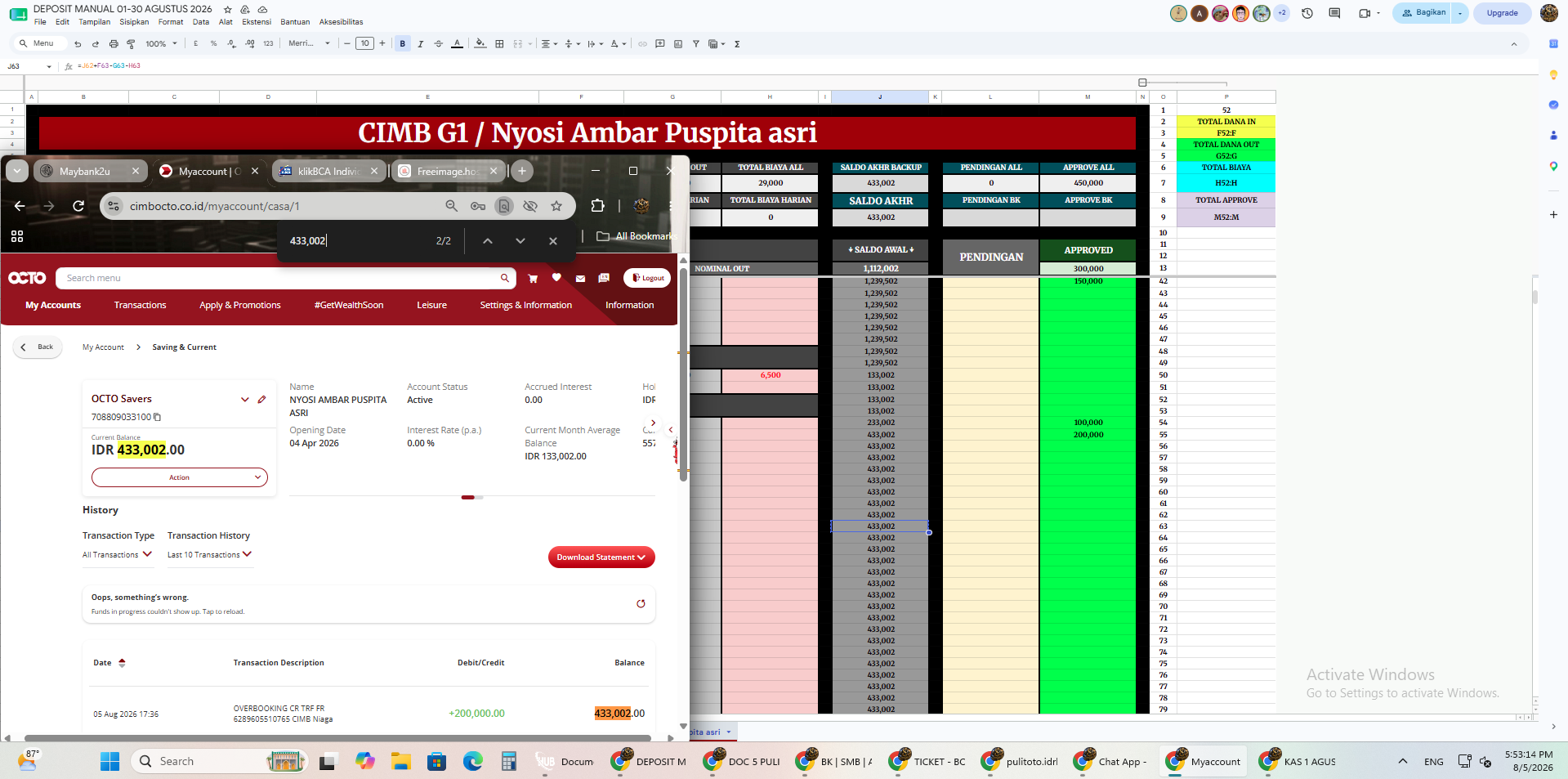Screen dimensions: 1568x779
Task: Star the DEPOSIT MANUAL spreadsheet
Action: [x=228, y=9]
